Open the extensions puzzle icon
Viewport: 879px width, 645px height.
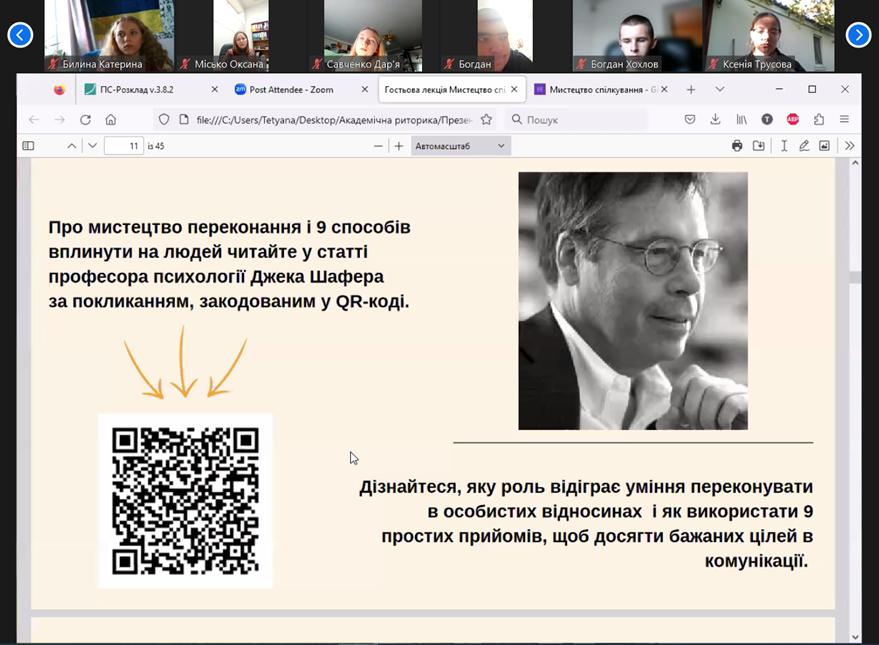818,119
